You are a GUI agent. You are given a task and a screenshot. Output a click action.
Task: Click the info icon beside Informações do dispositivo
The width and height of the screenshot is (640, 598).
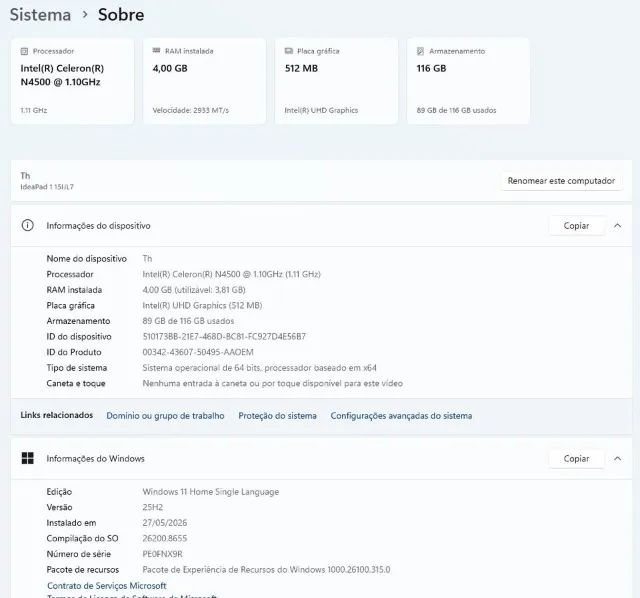[x=27, y=225]
